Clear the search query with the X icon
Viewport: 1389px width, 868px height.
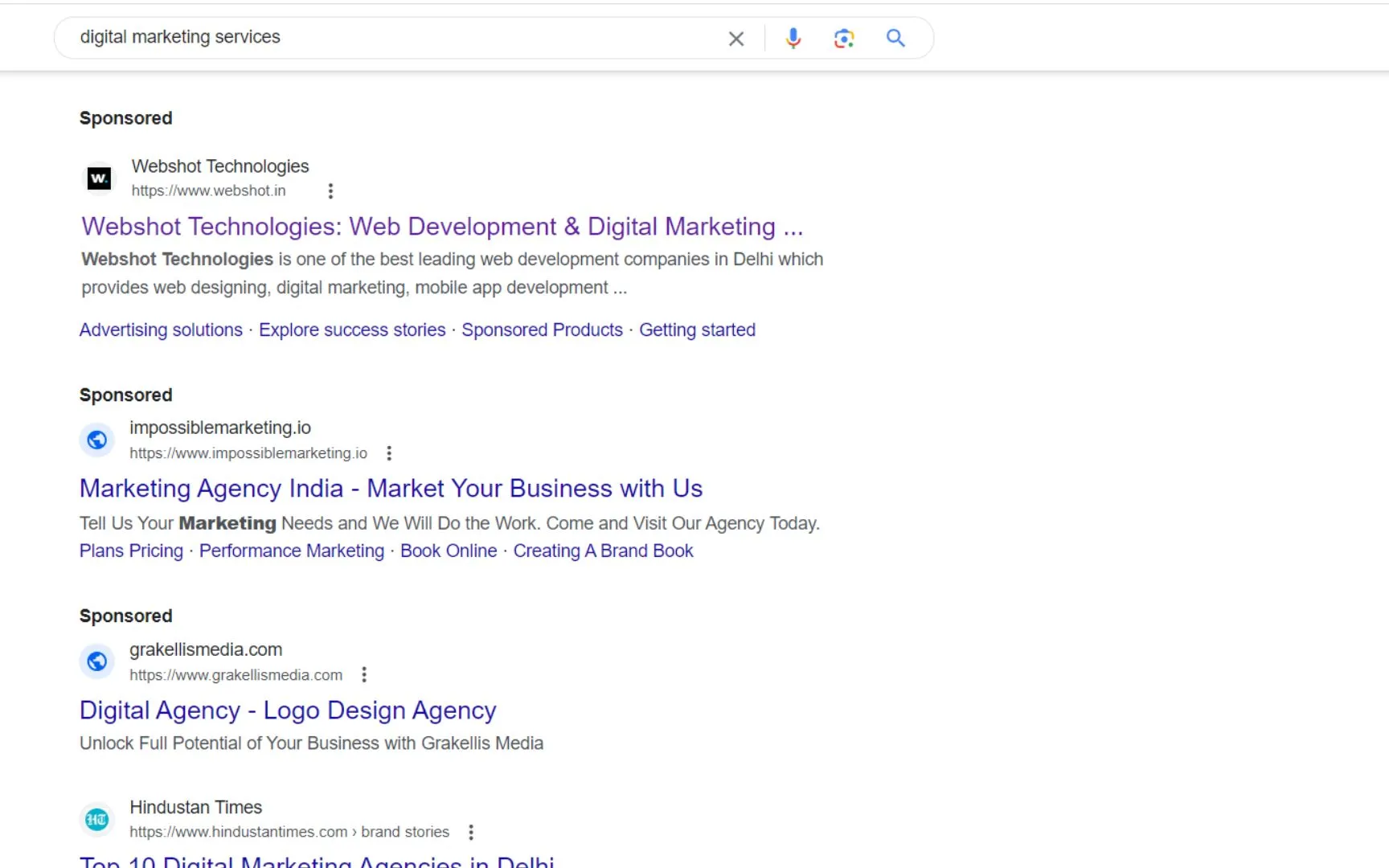(735, 38)
